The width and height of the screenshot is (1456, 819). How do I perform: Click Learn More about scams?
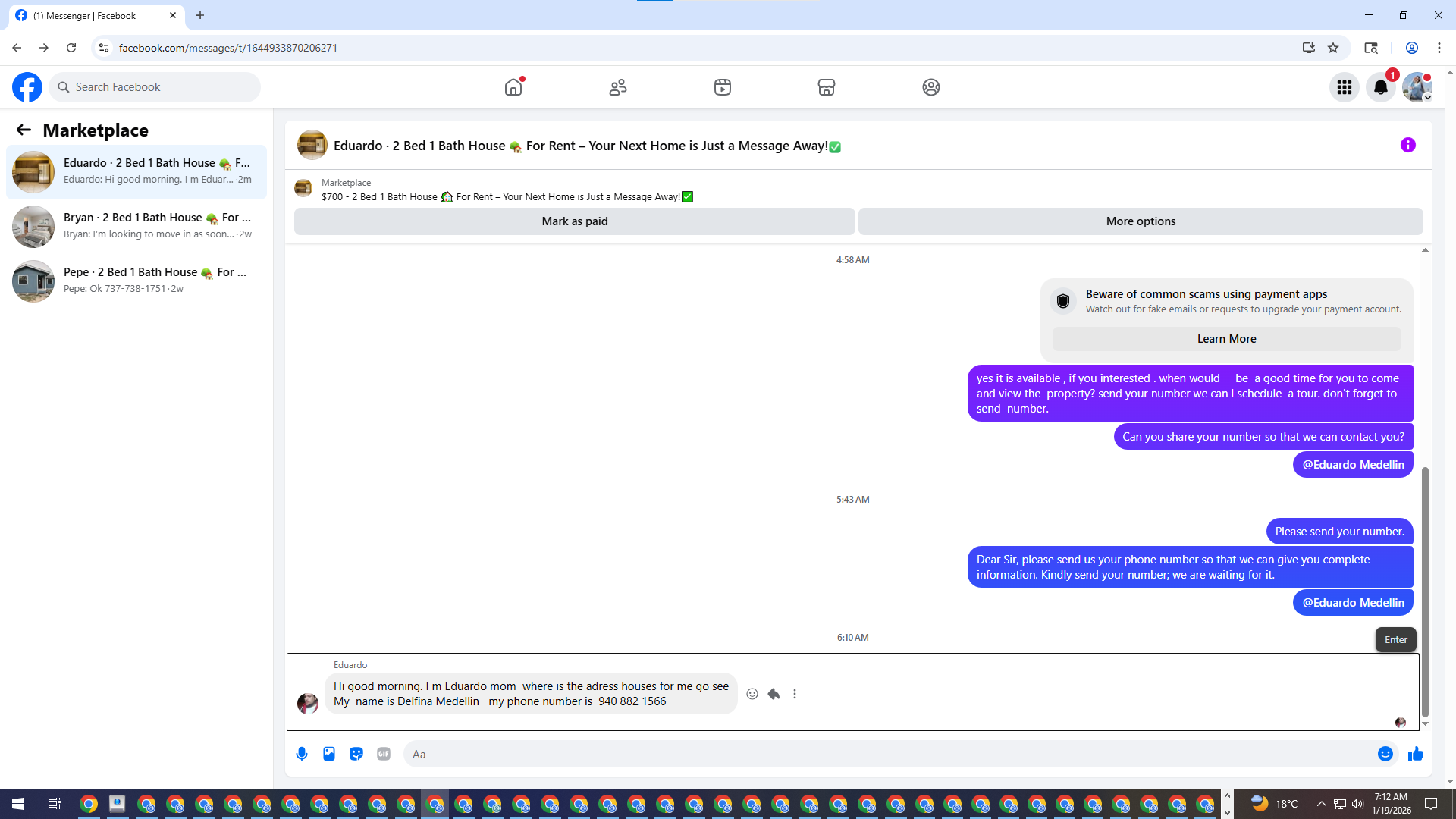coord(1226,339)
